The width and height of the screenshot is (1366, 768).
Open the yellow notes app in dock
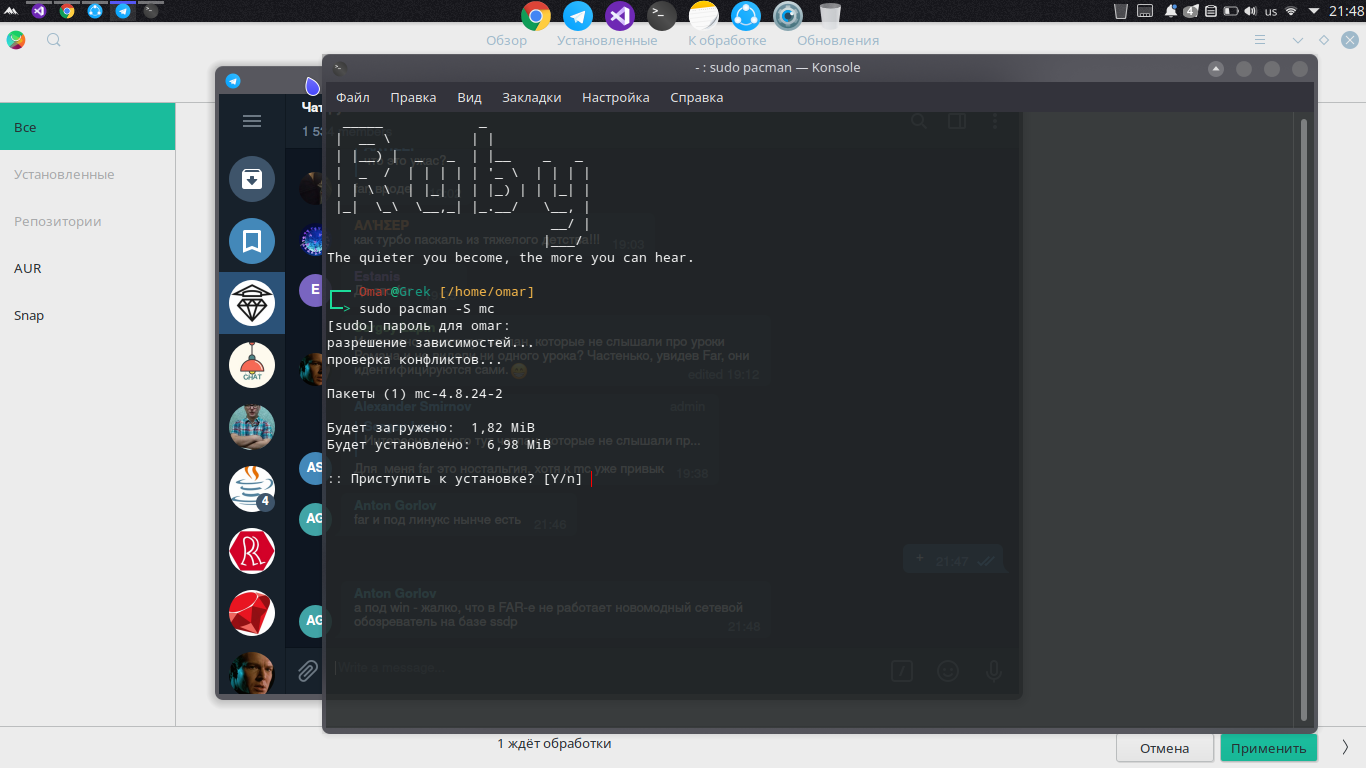pos(704,16)
